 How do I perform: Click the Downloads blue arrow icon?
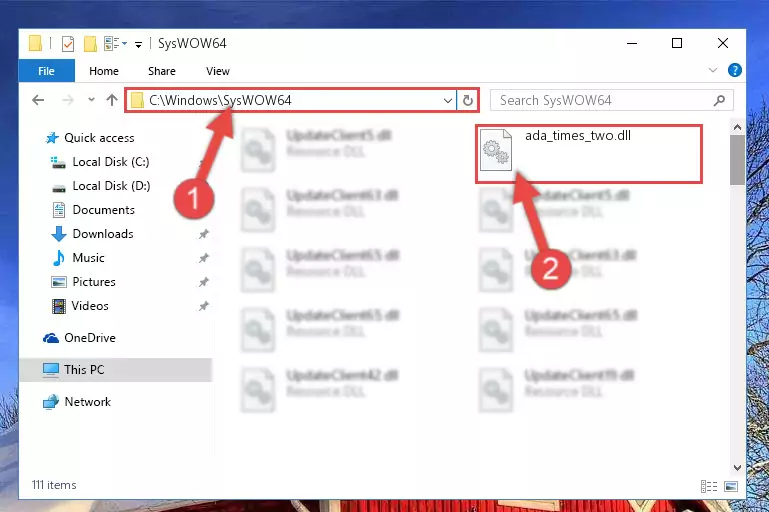point(59,234)
